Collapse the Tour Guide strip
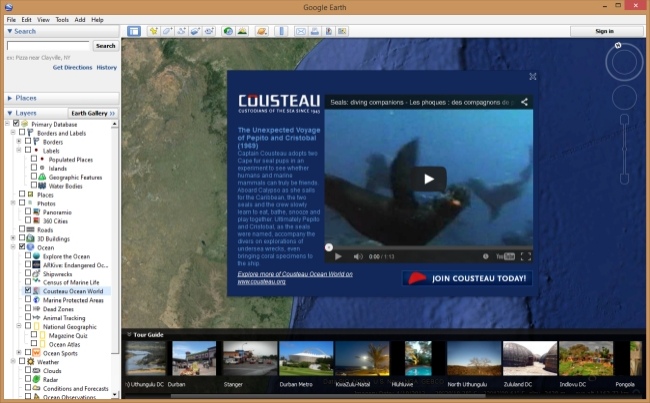 click(x=129, y=334)
